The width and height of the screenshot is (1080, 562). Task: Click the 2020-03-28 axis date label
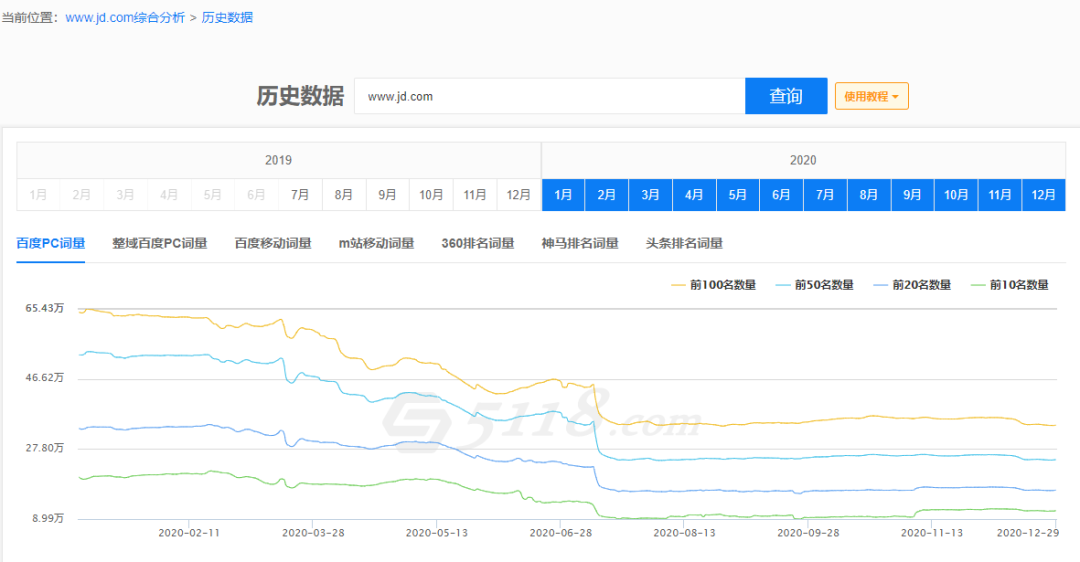(313, 533)
